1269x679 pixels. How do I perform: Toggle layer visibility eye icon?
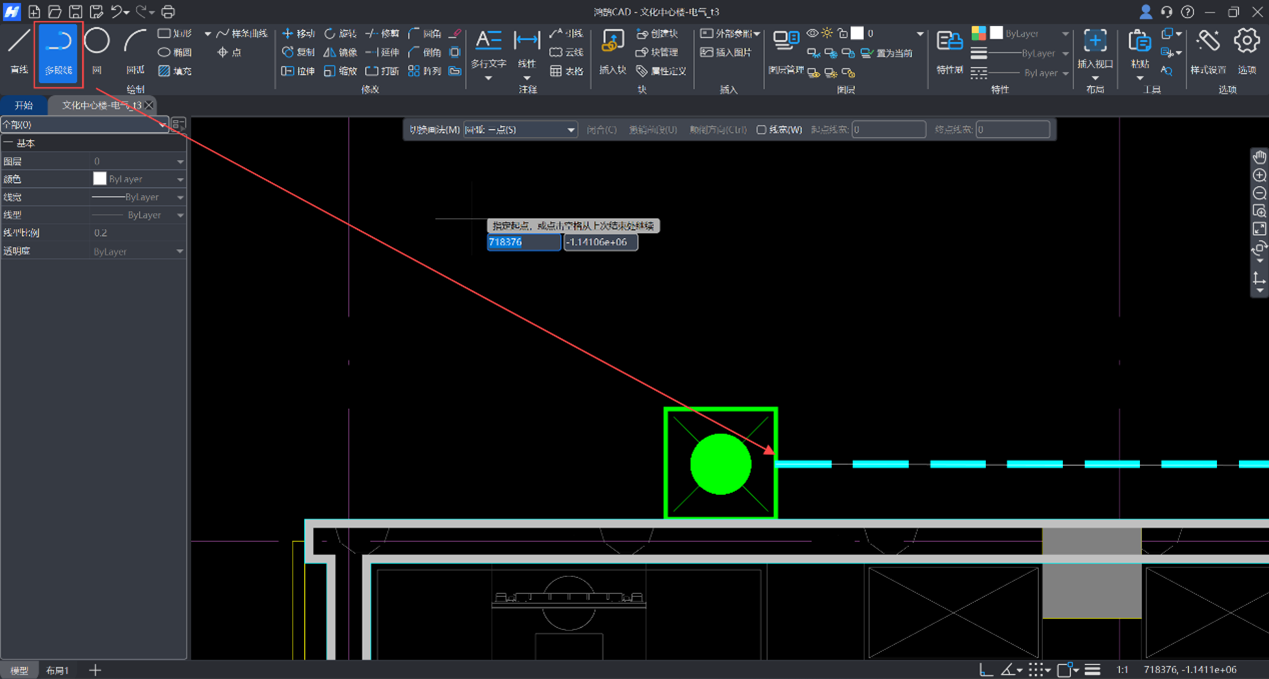point(812,33)
